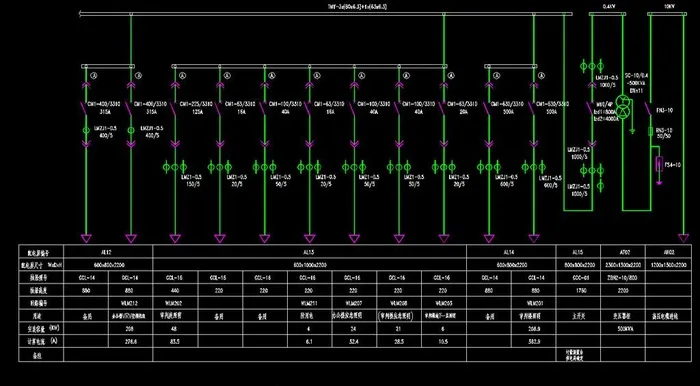Select the 10KV busbar at top right
Screen dimensions: 700x386
pyautogui.click(x=666, y=14)
